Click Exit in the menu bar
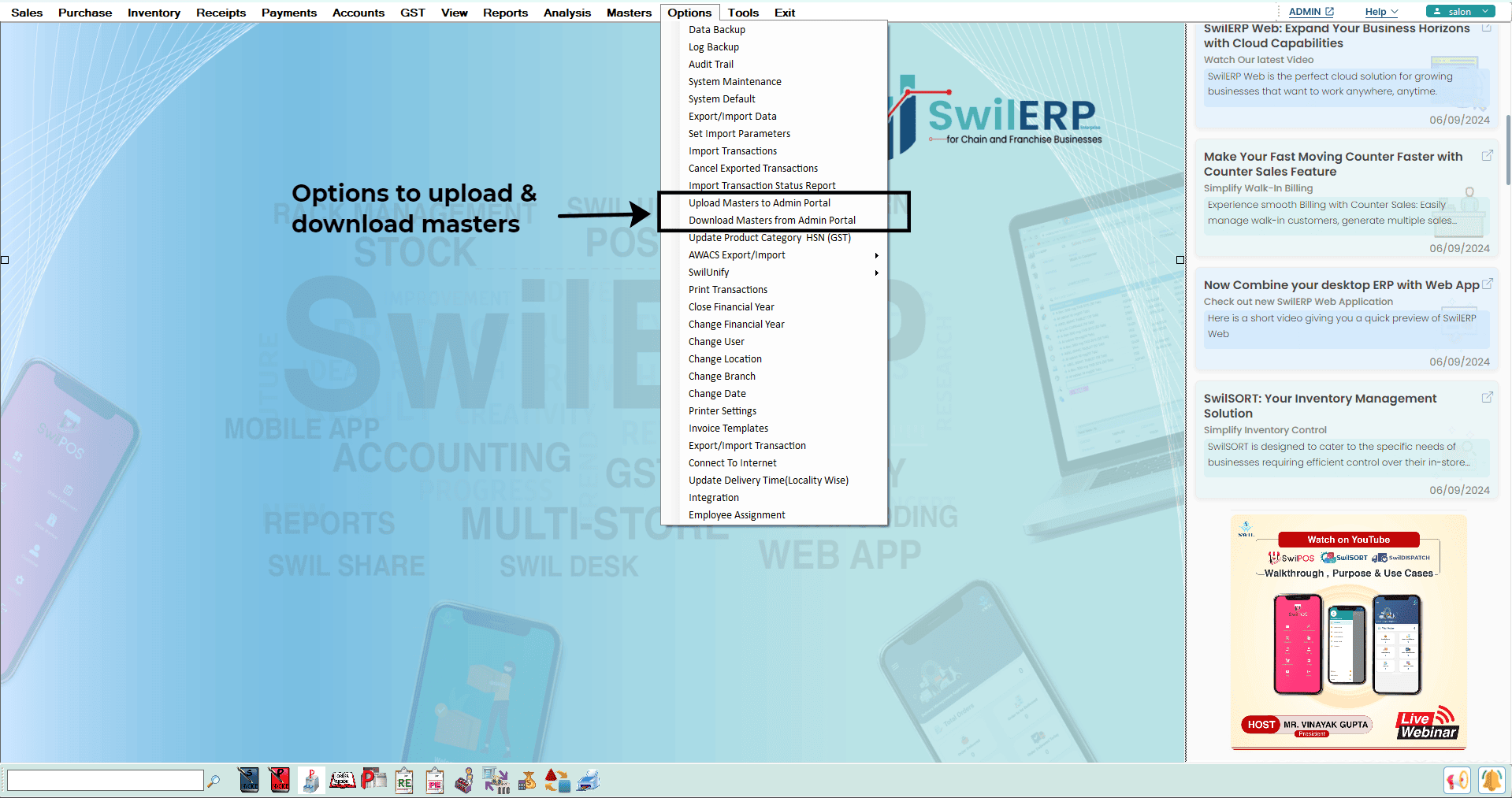Viewport: 1512px width, 798px height. click(785, 13)
